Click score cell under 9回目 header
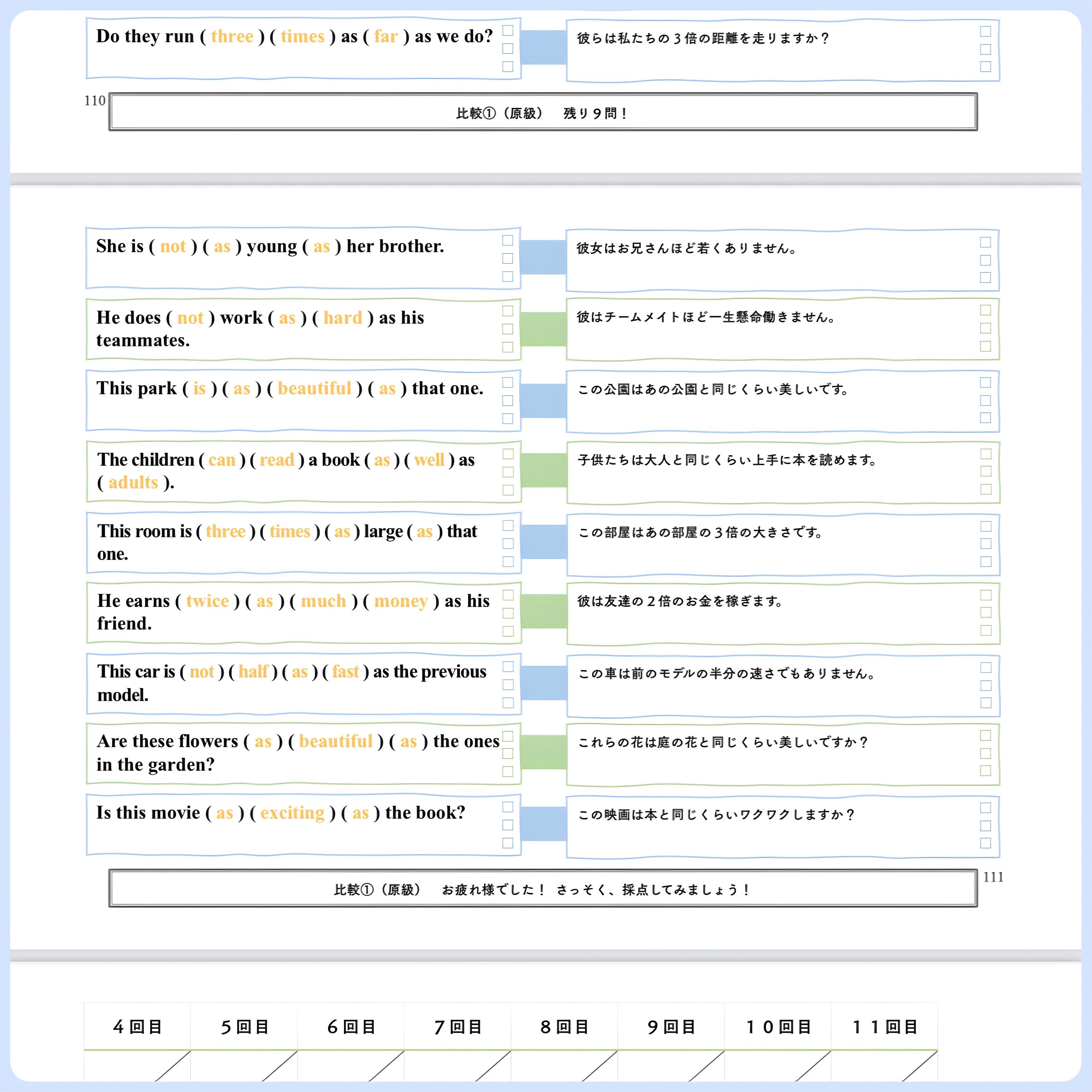1092x1092 pixels. [x=670, y=1066]
